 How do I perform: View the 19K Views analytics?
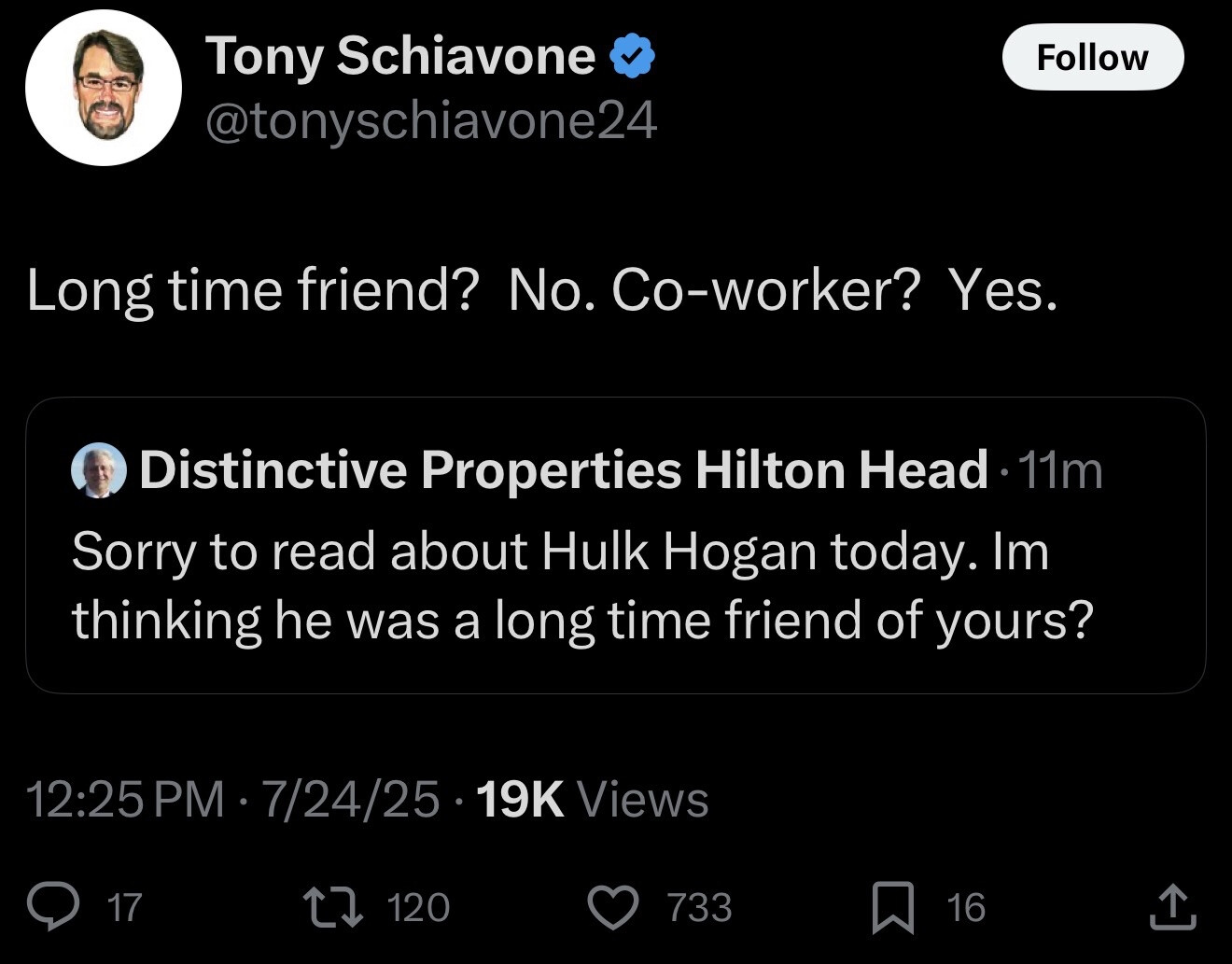[593, 800]
